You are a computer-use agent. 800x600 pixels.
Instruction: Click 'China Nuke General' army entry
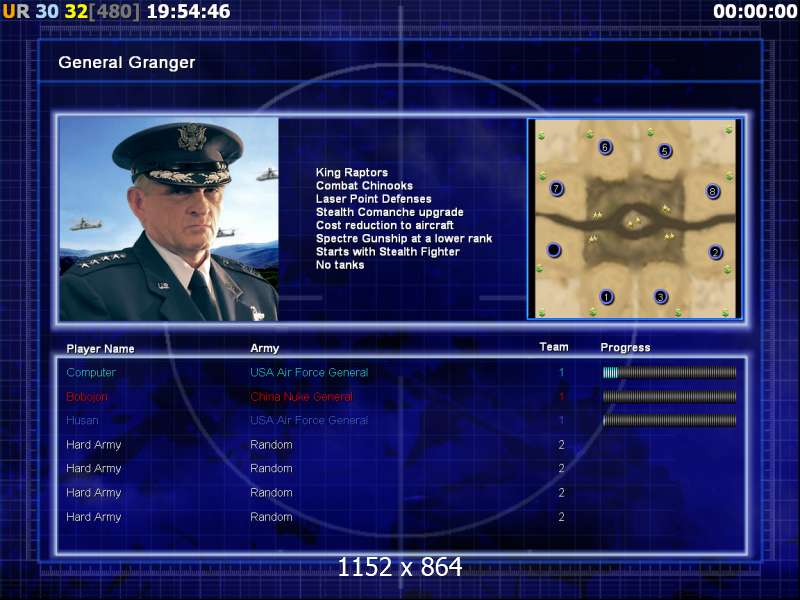tap(301, 396)
